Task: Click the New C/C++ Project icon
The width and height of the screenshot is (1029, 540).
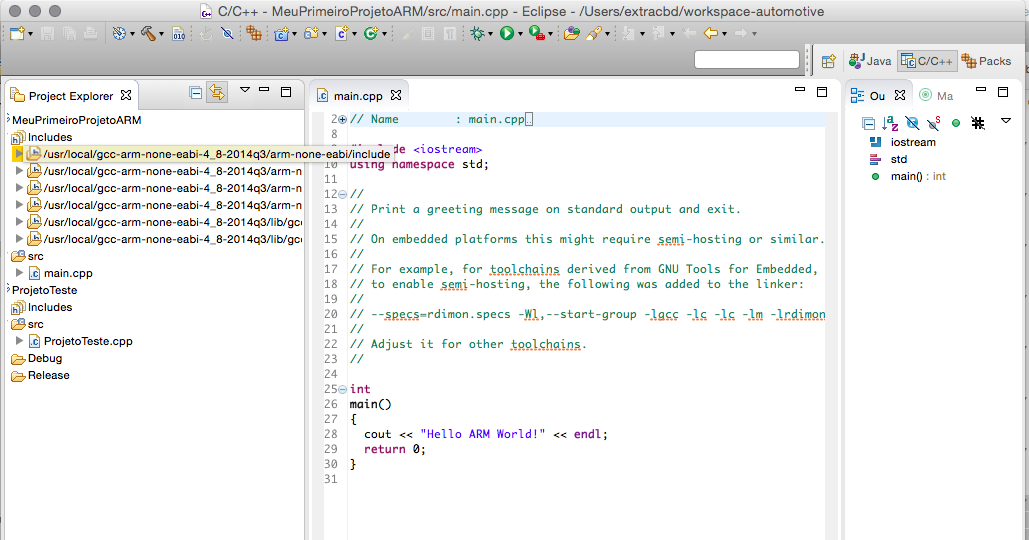Action: 282,33
